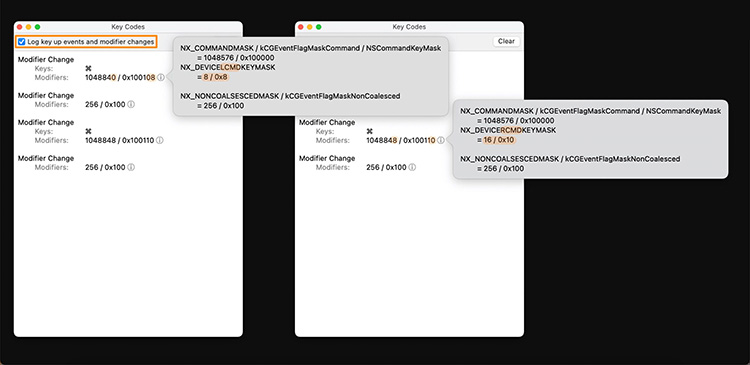Screen dimensions: 750x365
Task: Minimize the right Key Codes window
Action: pos(310,27)
